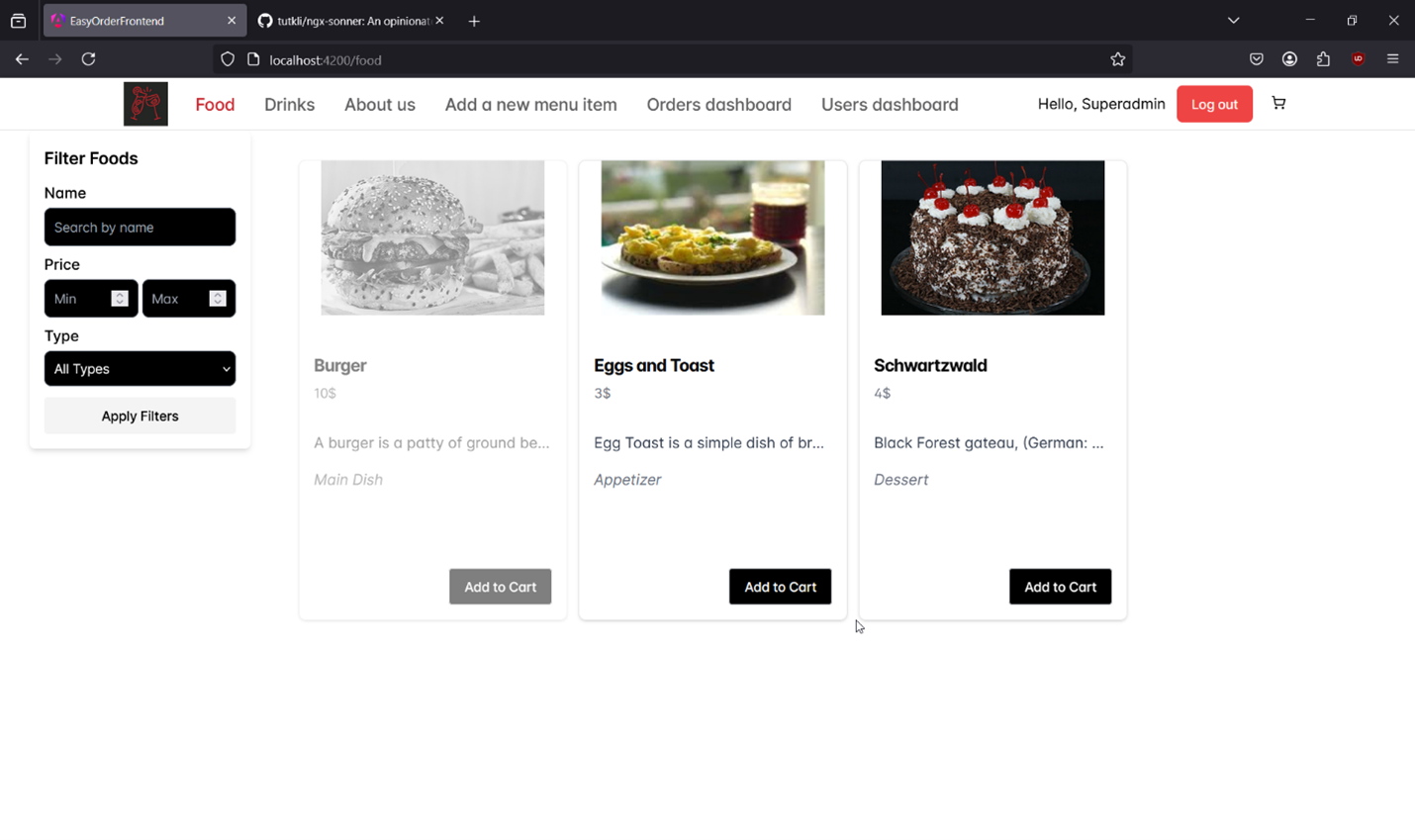Expand the All Types dropdown
The width and height of the screenshot is (1415, 840).
click(x=140, y=369)
